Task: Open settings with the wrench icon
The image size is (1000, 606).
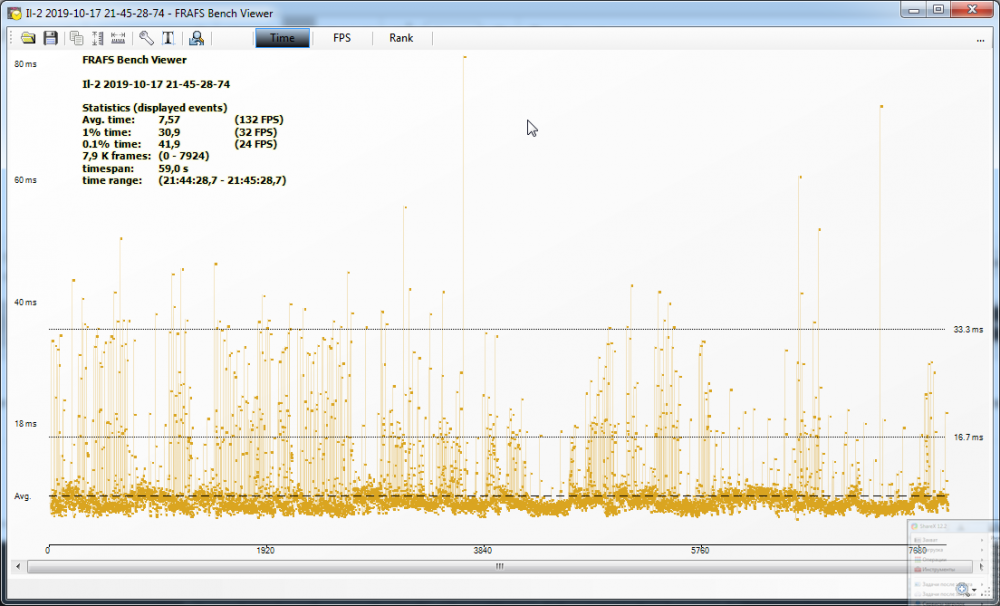Action: point(146,38)
